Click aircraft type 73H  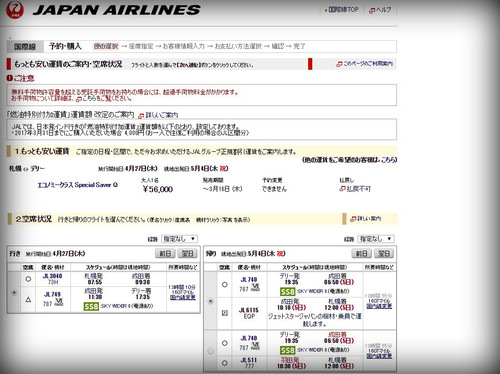(x=53, y=282)
